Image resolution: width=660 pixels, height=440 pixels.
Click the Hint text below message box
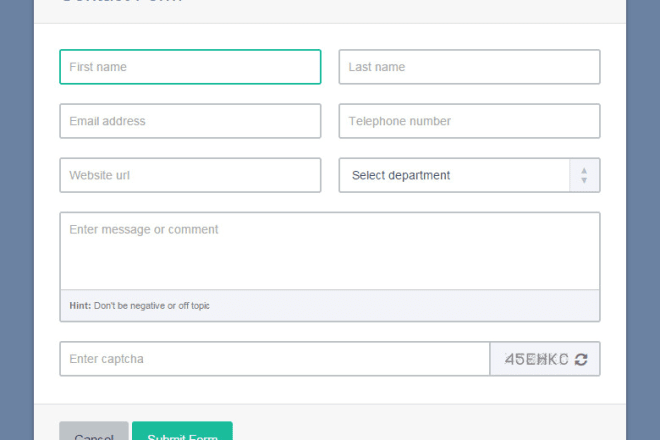click(139, 306)
